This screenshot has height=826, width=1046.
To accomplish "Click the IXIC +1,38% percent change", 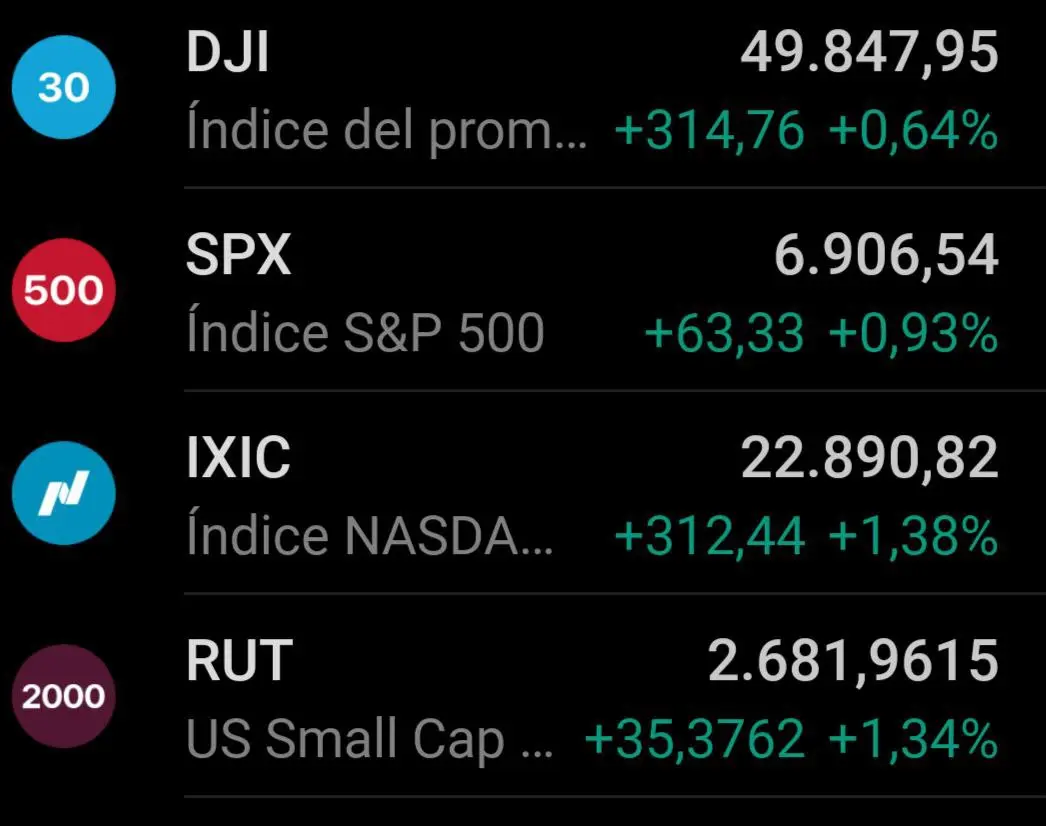I will coord(913,537).
